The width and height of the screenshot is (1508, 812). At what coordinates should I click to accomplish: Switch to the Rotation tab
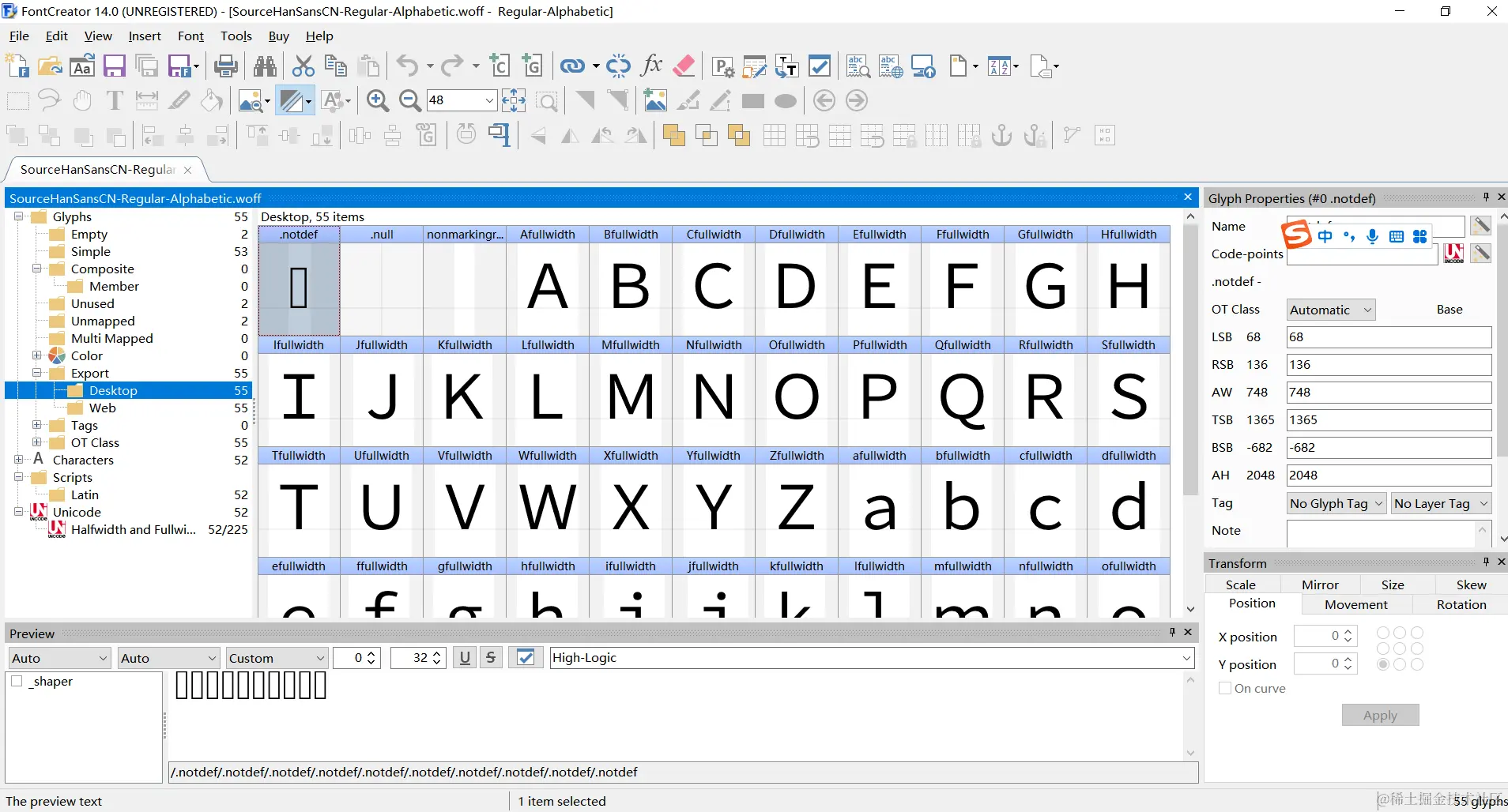coord(1461,604)
